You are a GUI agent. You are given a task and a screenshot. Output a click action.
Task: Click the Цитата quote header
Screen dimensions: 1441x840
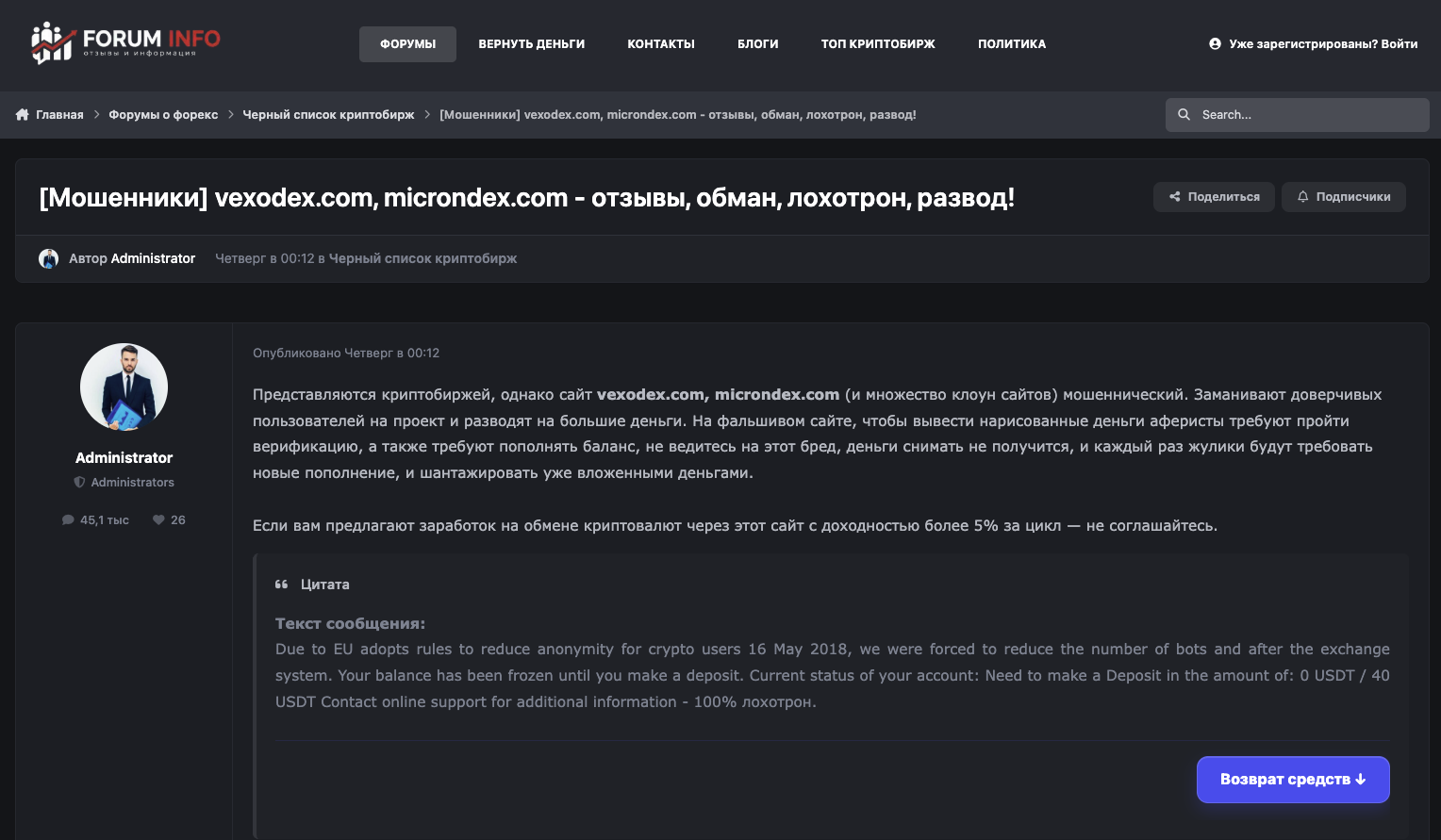point(324,585)
